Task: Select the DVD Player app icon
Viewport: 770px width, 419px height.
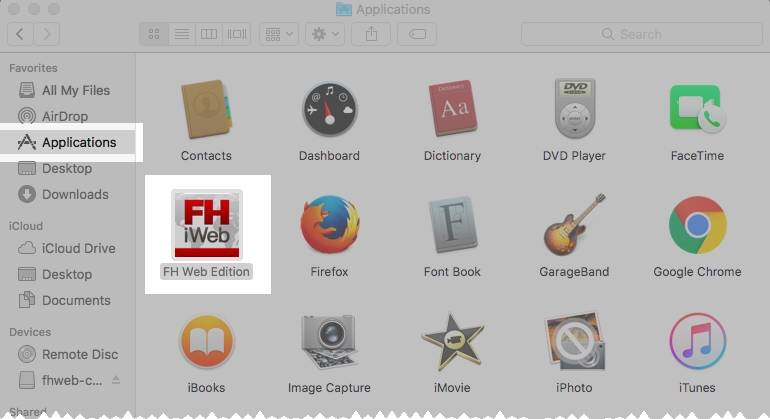Action: coord(575,108)
